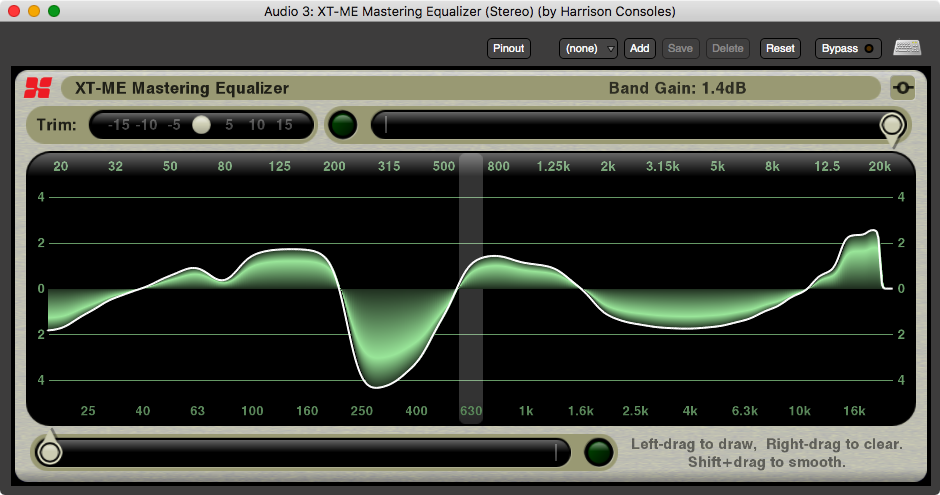This screenshot has width=940, height=495.
Task: Click the macOS green zoom window button
Action: (54, 11)
